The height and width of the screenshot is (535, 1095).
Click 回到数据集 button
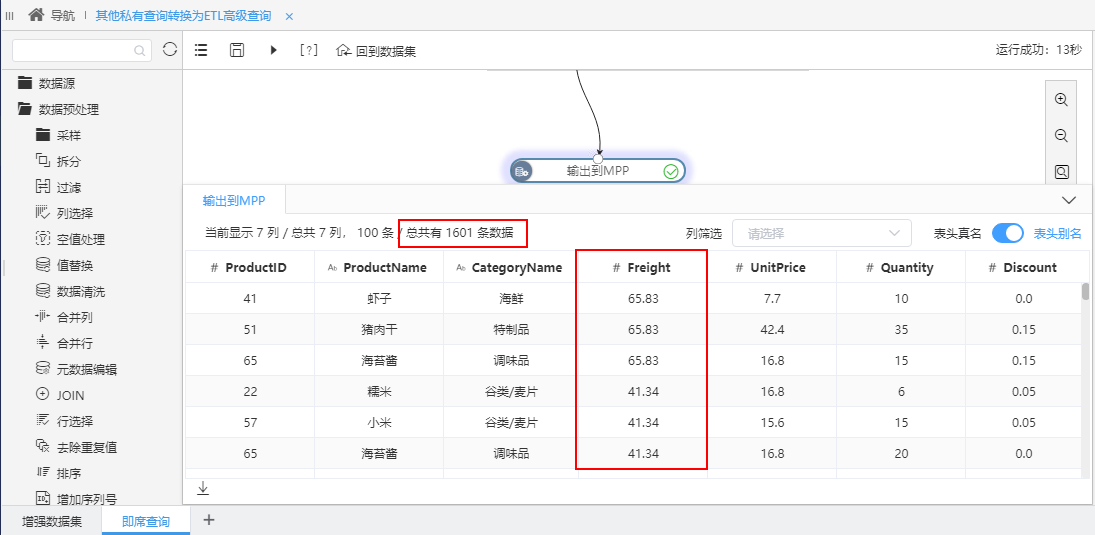click(376, 51)
